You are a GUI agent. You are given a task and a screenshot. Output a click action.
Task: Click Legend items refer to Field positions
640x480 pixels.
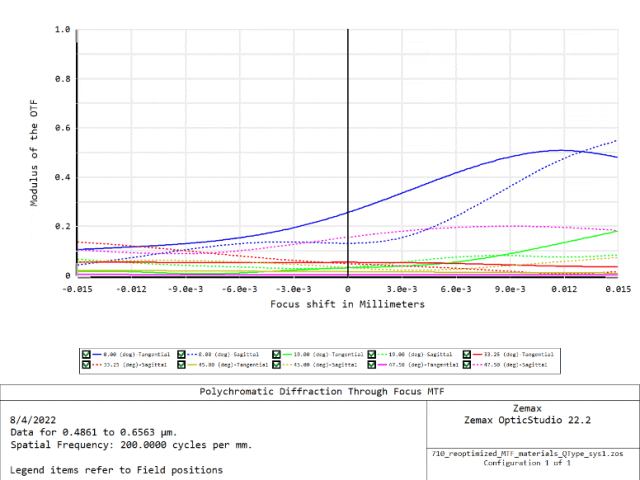pos(116,470)
